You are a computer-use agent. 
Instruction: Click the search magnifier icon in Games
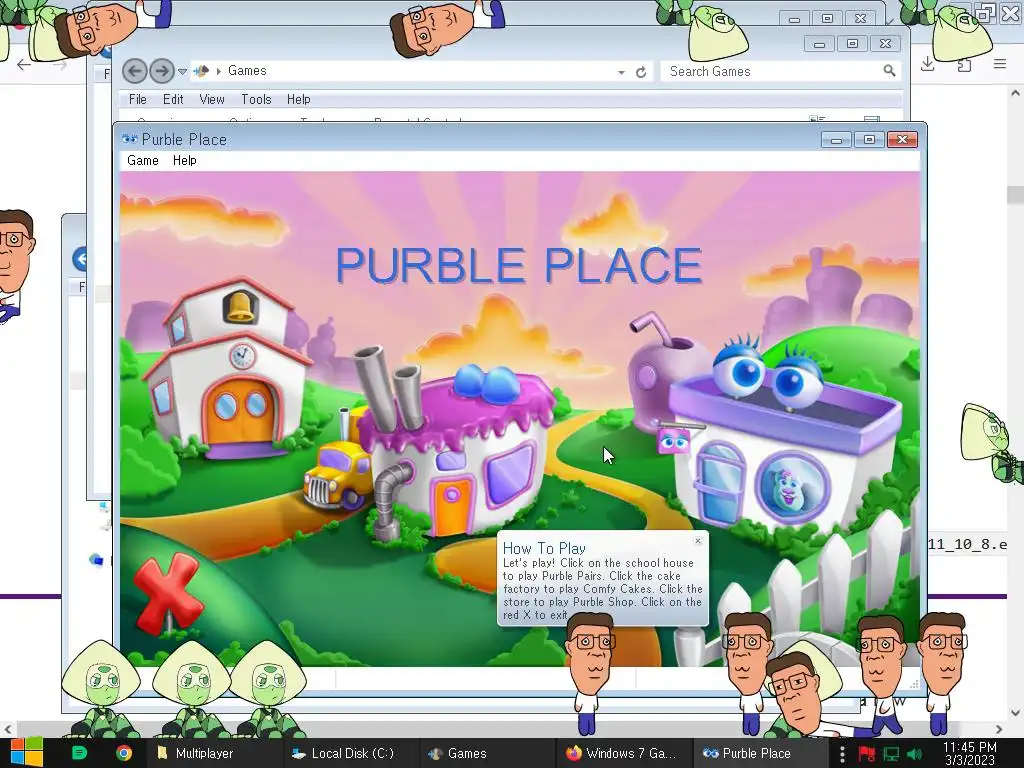click(x=889, y=71)
